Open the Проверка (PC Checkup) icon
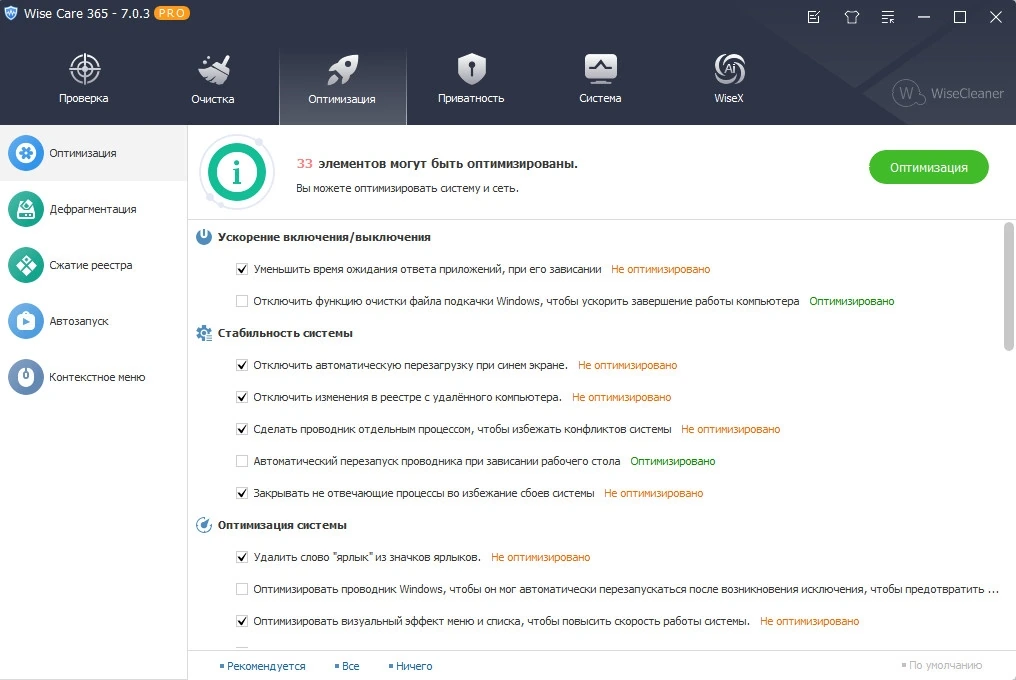 click(x=84, y=69)
